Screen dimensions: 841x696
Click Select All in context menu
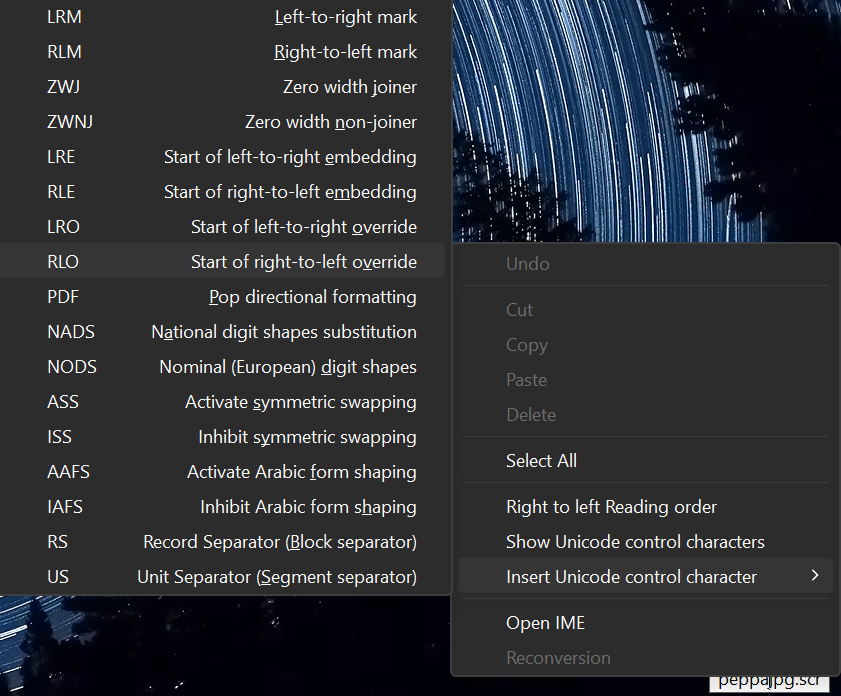541,461
